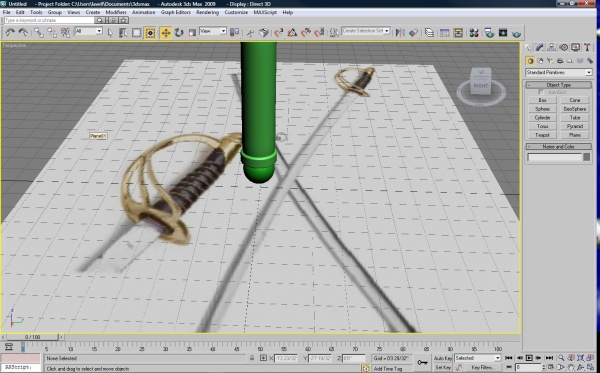Open the Edit menu
The width and height of the screenshot is (600, 373).
[20, 12]
